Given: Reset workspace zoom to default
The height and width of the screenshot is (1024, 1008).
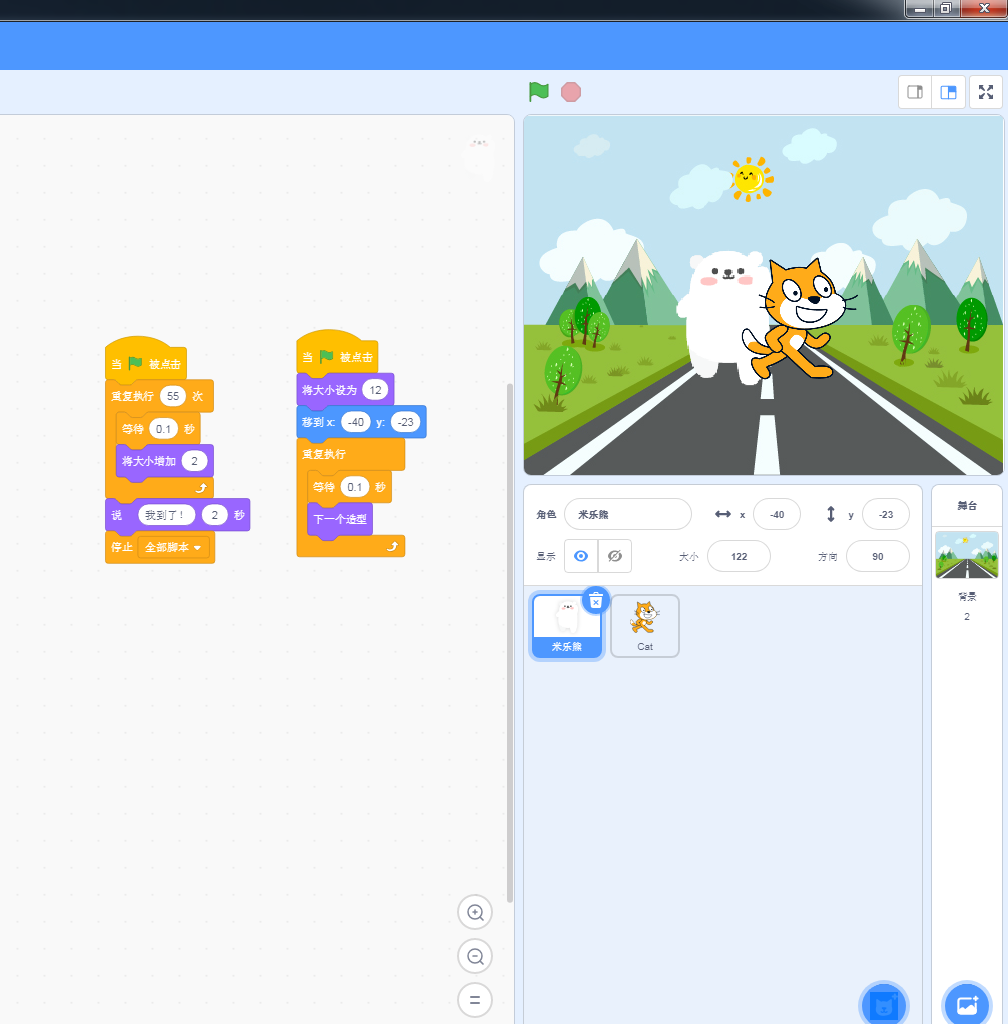Looking at the screenshot, I should (x=475, y=1000).
